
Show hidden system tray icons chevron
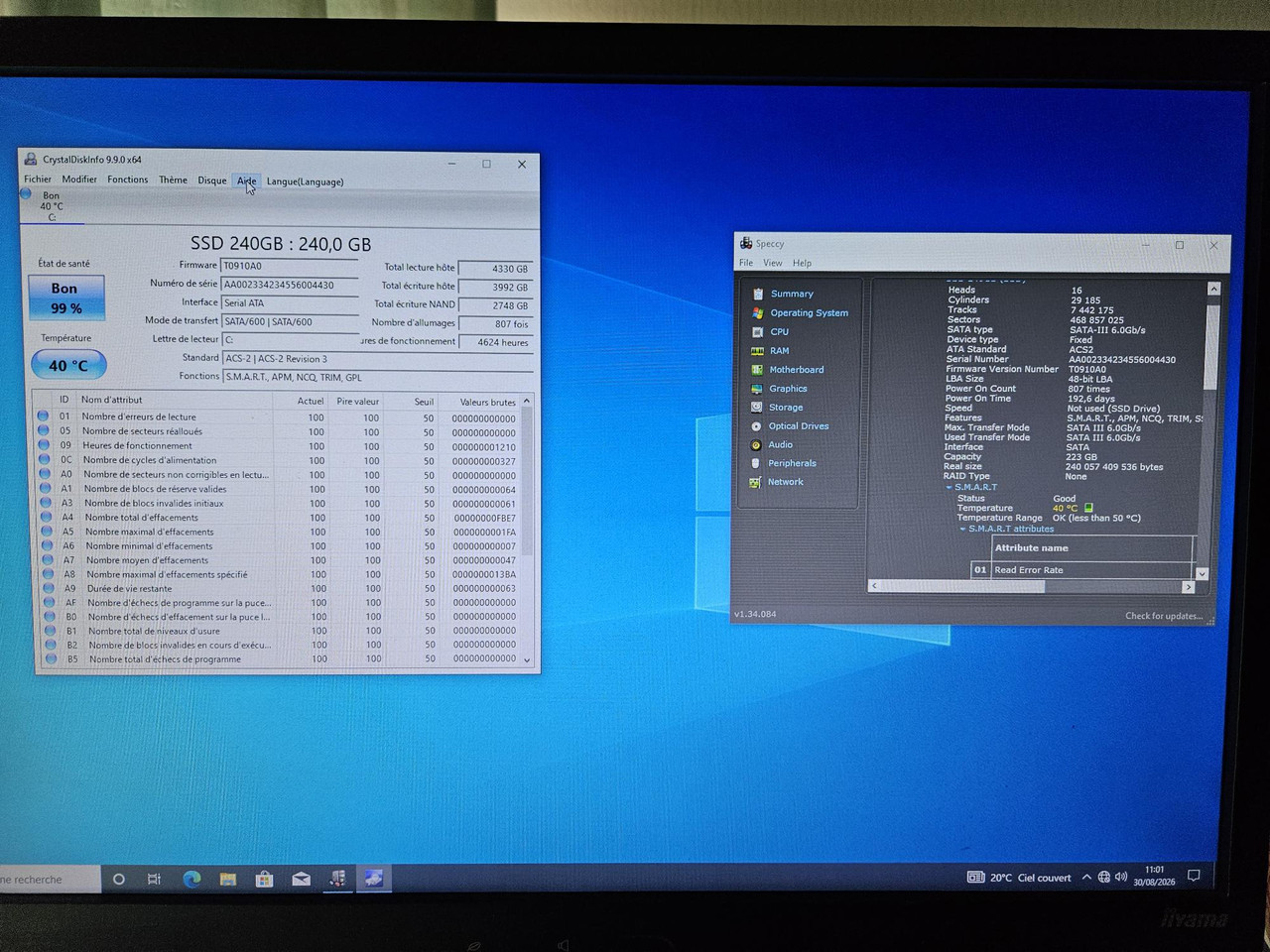[x=1086, y=878]
